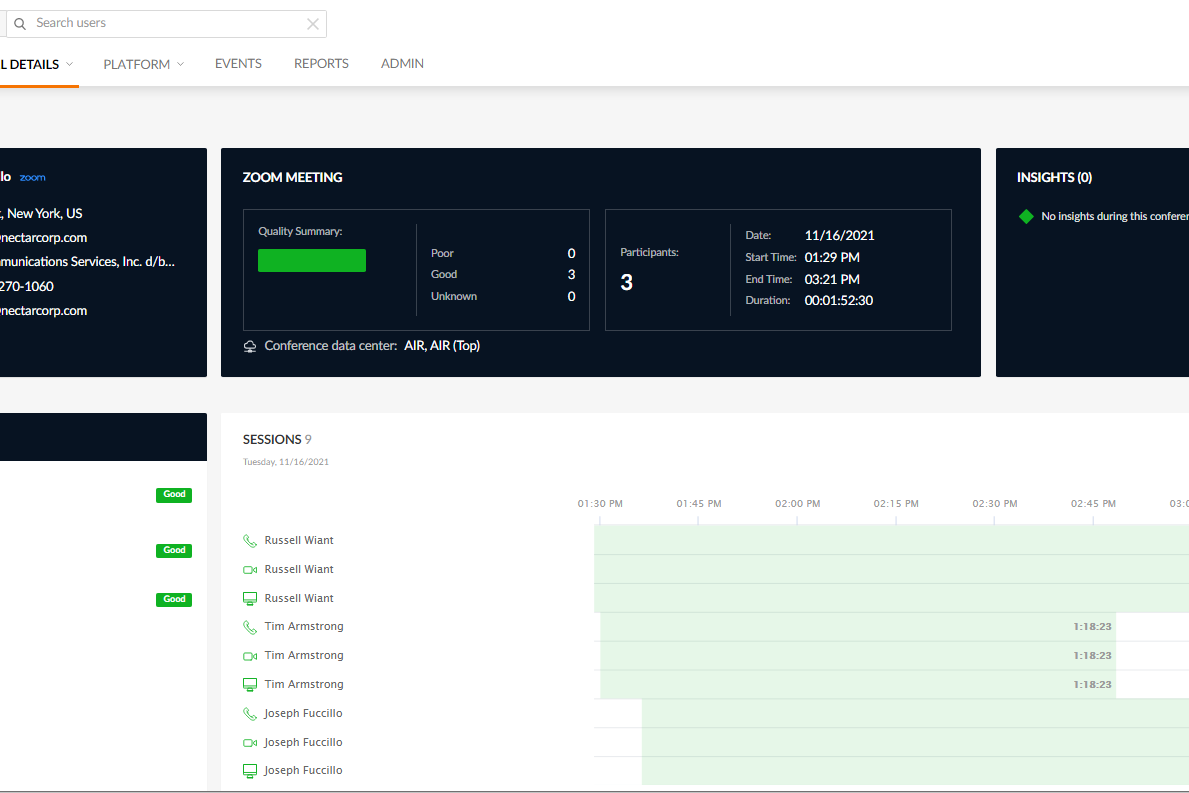The image size is (1189, 793).
Task: Click the Joseph Fuccillo name in the video row
Action: tap(303, 742)
